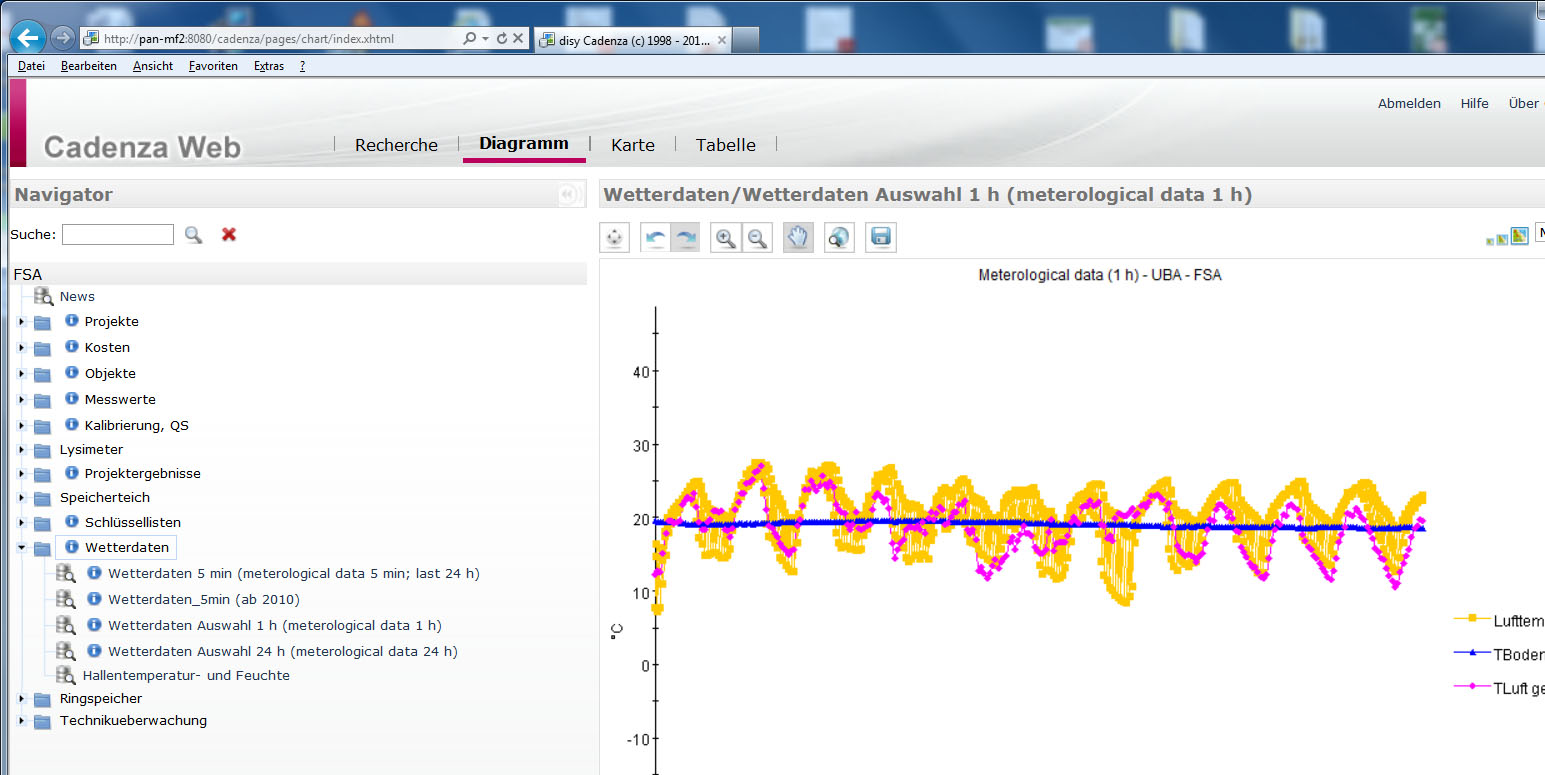The height and width of the screenshot is (775, 1545).
Task: Click the search magnifier next to Suche
Action: (x=193, y=234)
